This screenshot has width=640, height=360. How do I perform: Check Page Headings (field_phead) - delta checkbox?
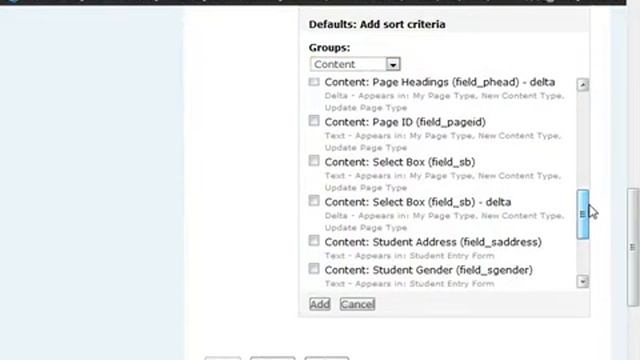point(314,82)
